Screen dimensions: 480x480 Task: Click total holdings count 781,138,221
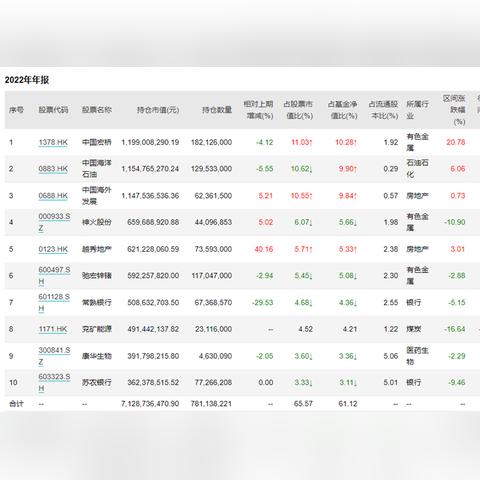click(211, 404)
